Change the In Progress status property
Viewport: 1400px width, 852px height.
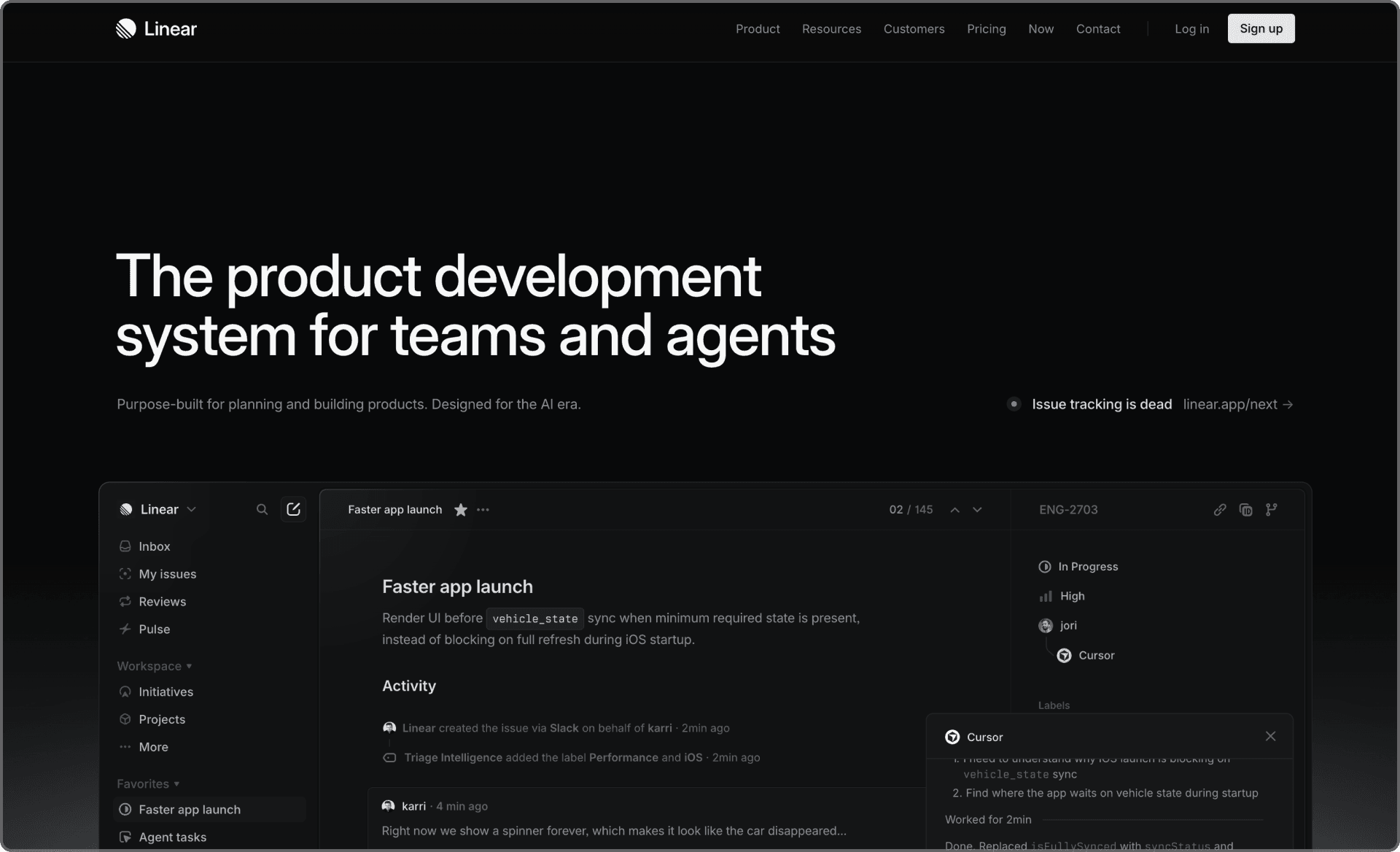(1086, 567)
